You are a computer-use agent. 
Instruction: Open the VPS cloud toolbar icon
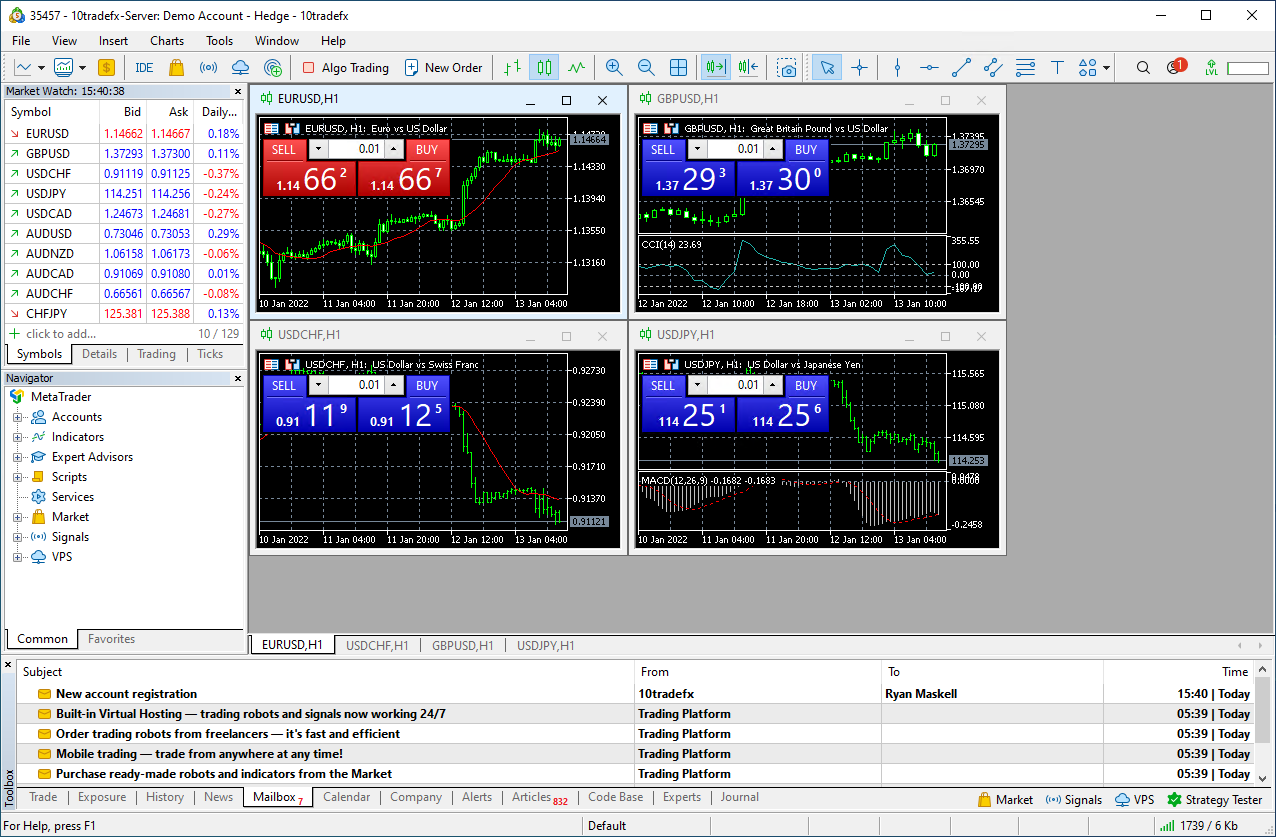click(x=240, y=68)
